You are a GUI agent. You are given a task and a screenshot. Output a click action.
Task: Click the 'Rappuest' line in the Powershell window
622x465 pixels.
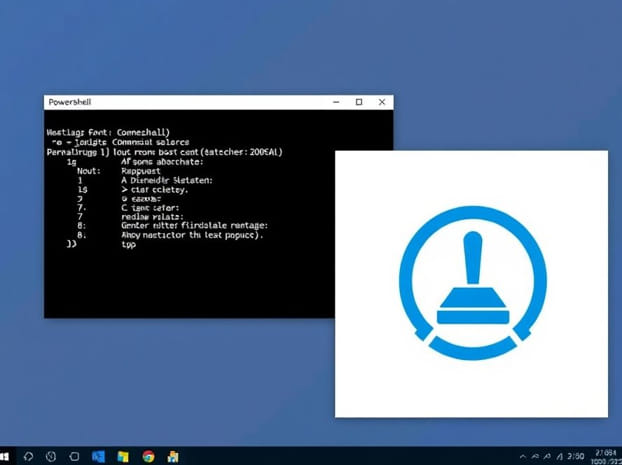141,171
